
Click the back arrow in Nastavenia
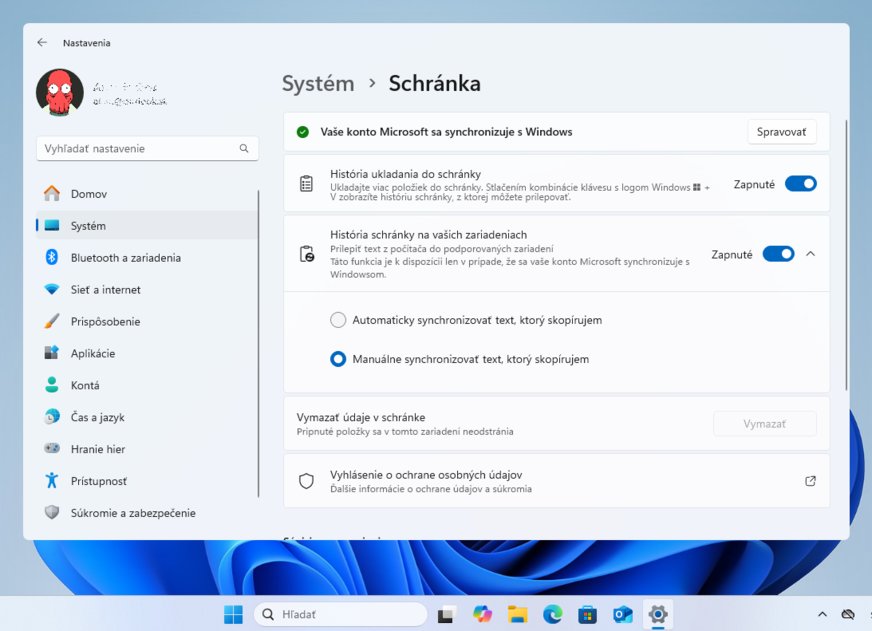pos(42,43)
